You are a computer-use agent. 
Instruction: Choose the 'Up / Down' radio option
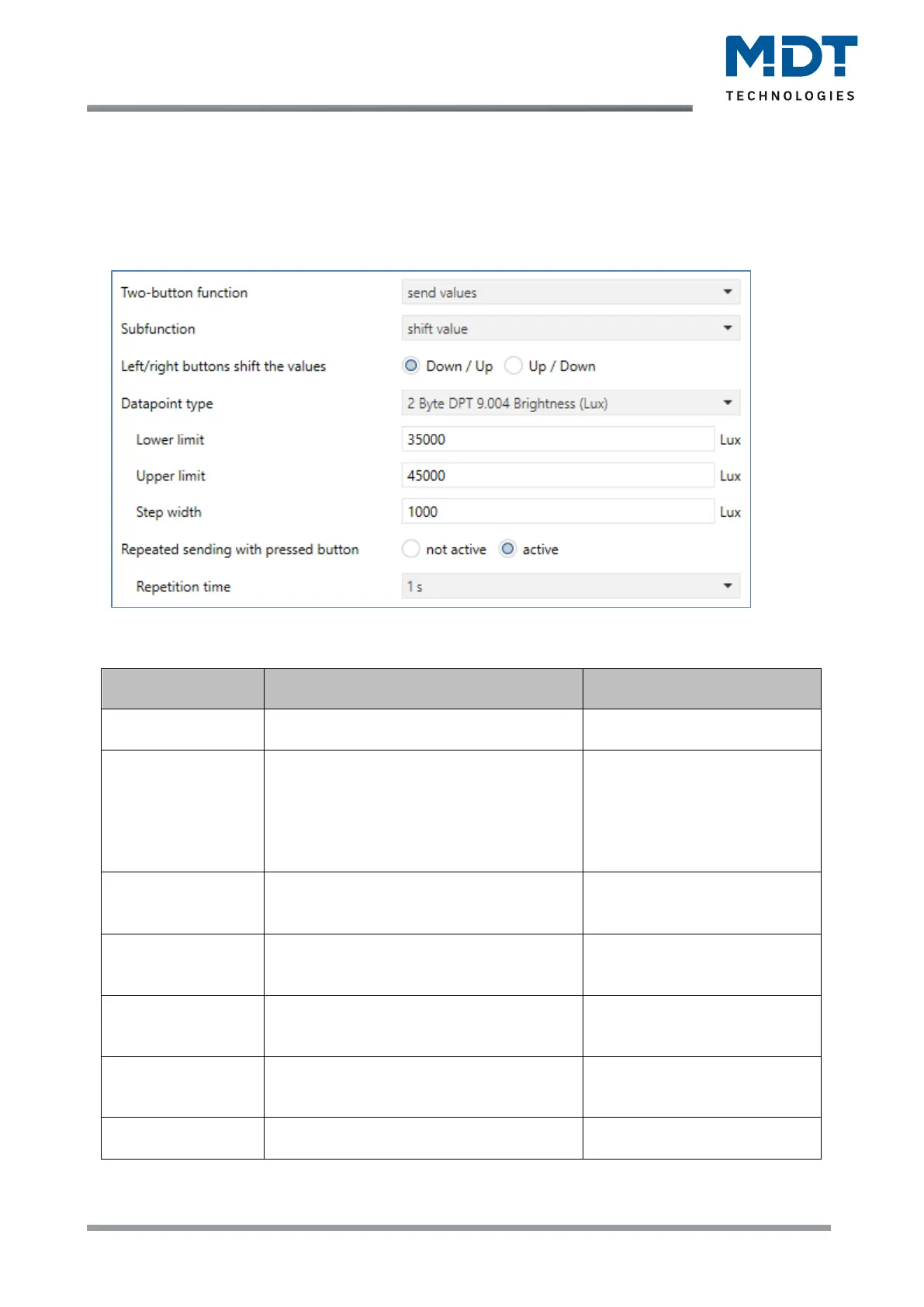514,366
